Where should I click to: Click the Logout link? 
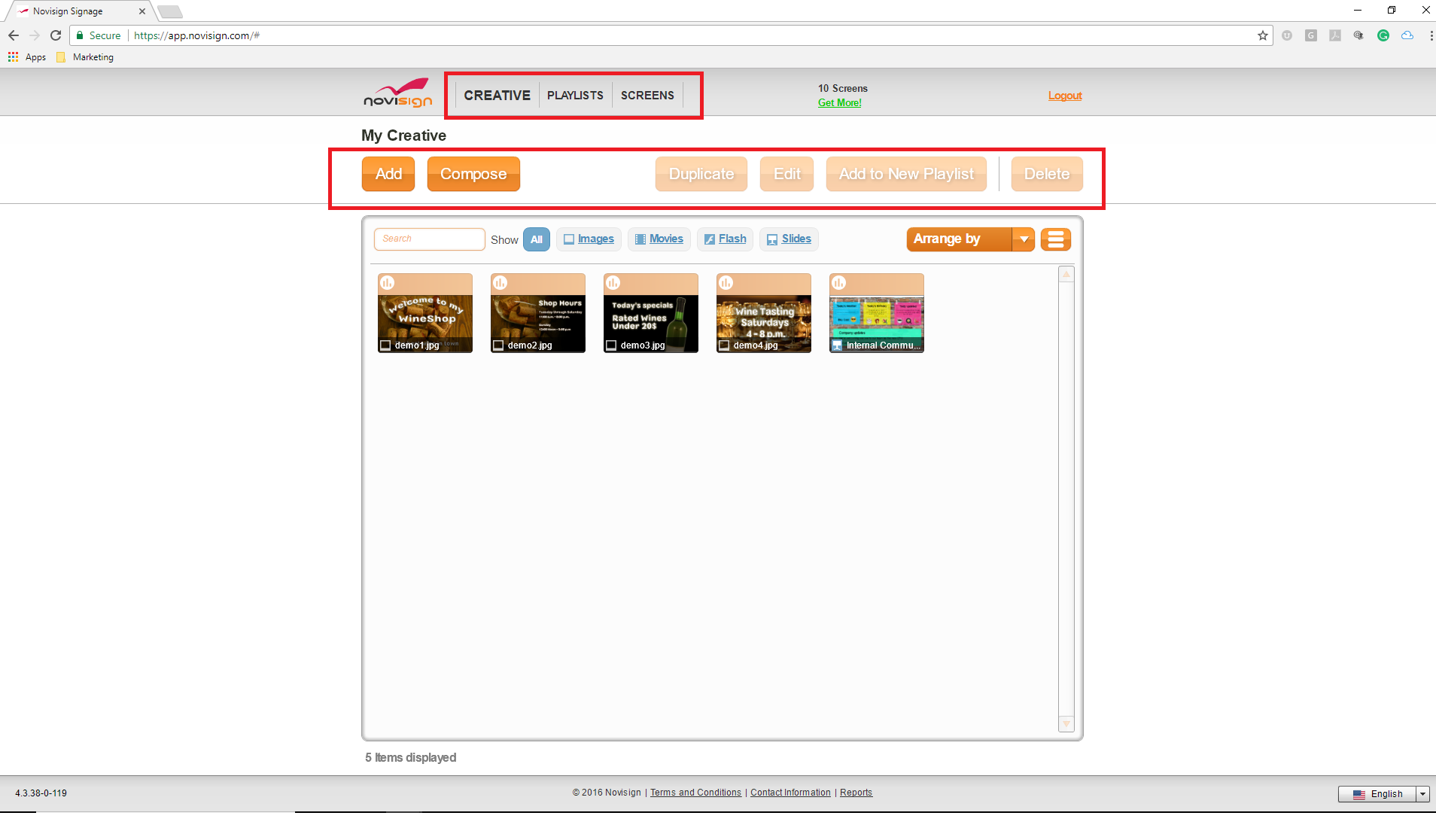coord(1065,96)
